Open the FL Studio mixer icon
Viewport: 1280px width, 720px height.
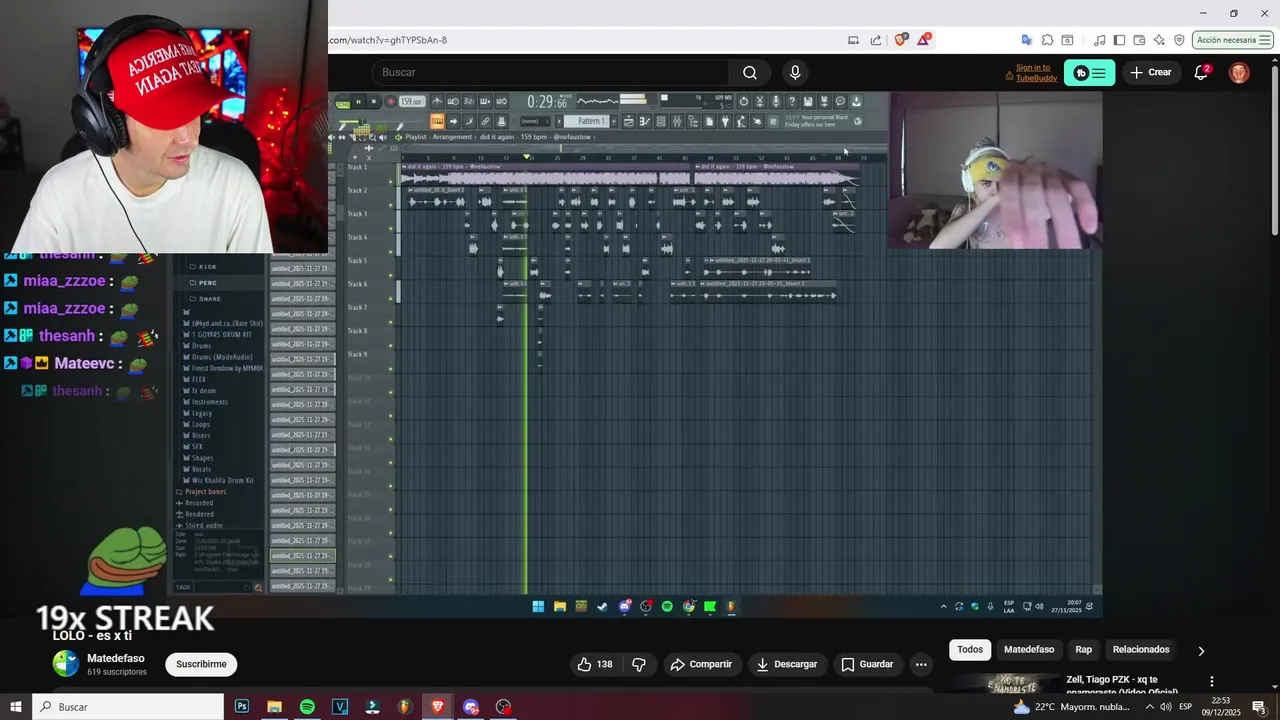[x=677, y=121]
